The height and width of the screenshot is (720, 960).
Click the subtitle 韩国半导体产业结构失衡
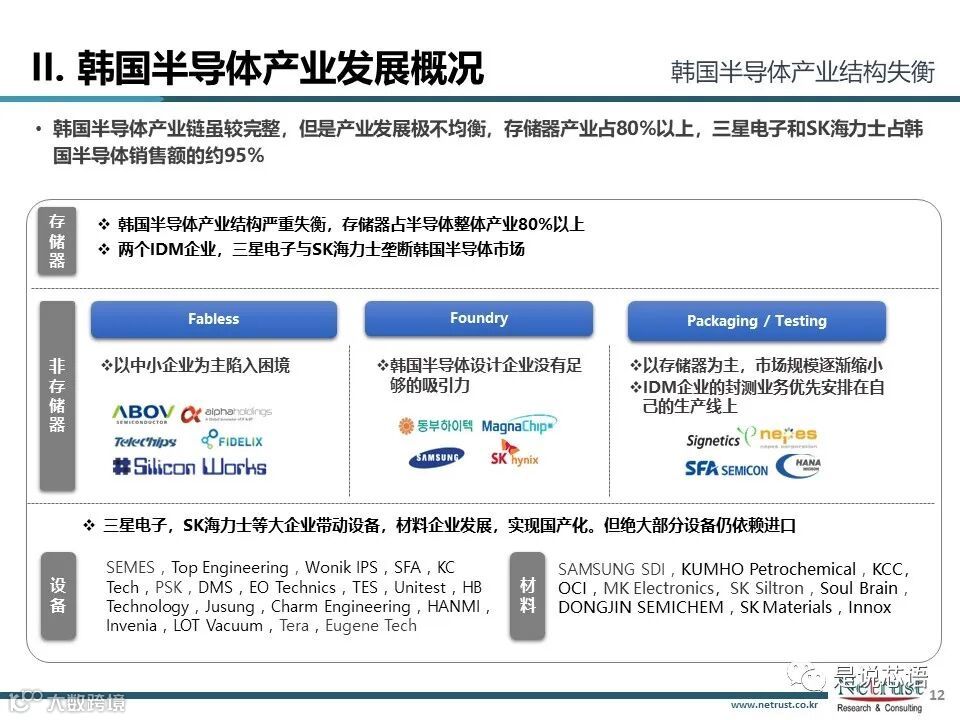[x=803, y=72]
